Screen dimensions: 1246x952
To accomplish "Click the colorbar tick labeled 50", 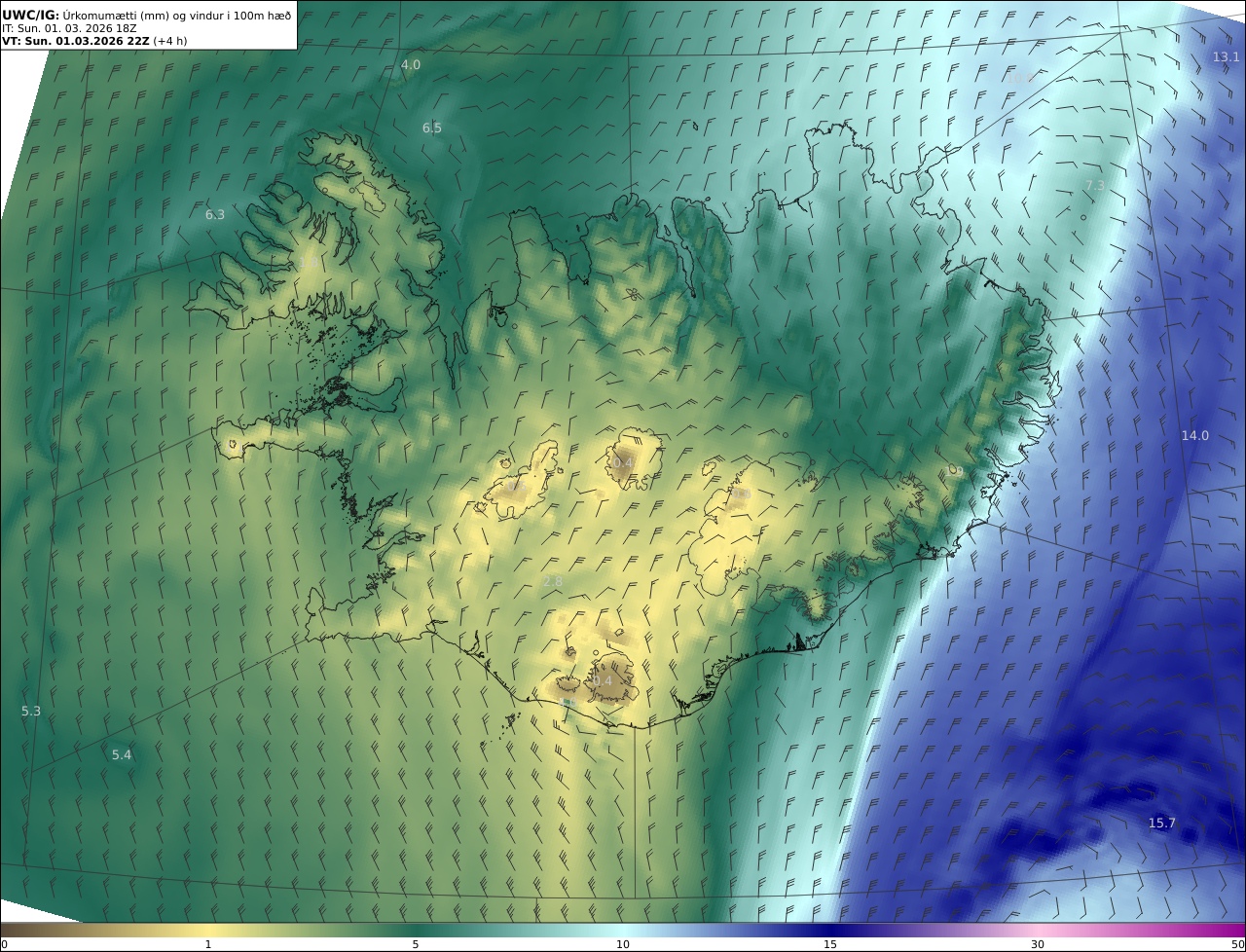I will coord(1238,944).
